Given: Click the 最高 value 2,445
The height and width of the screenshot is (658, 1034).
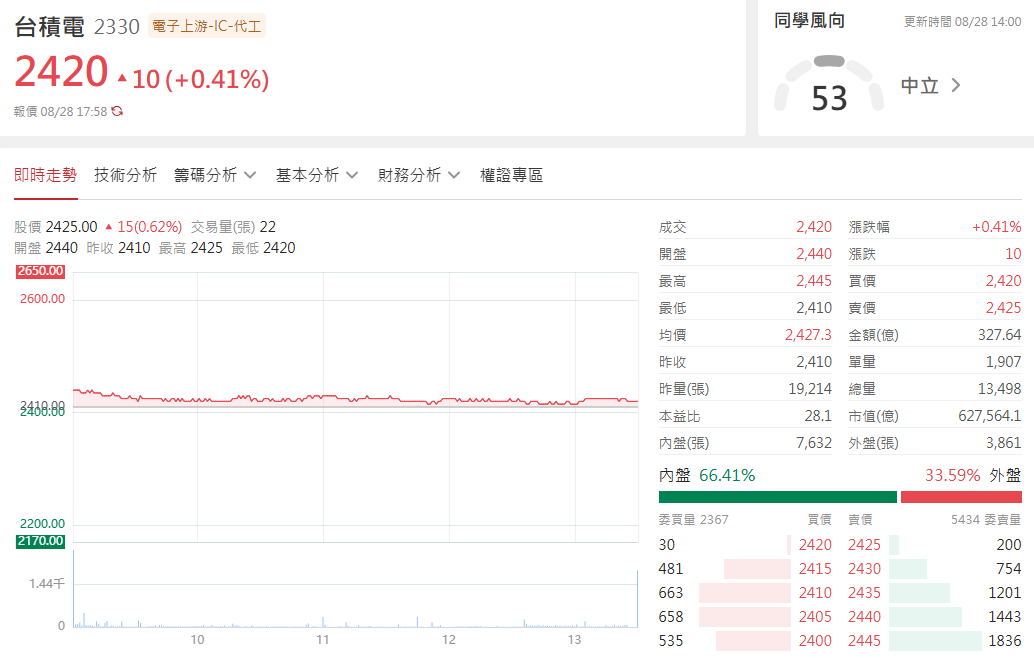Looking at the screenshot, I should coord(814,281).
